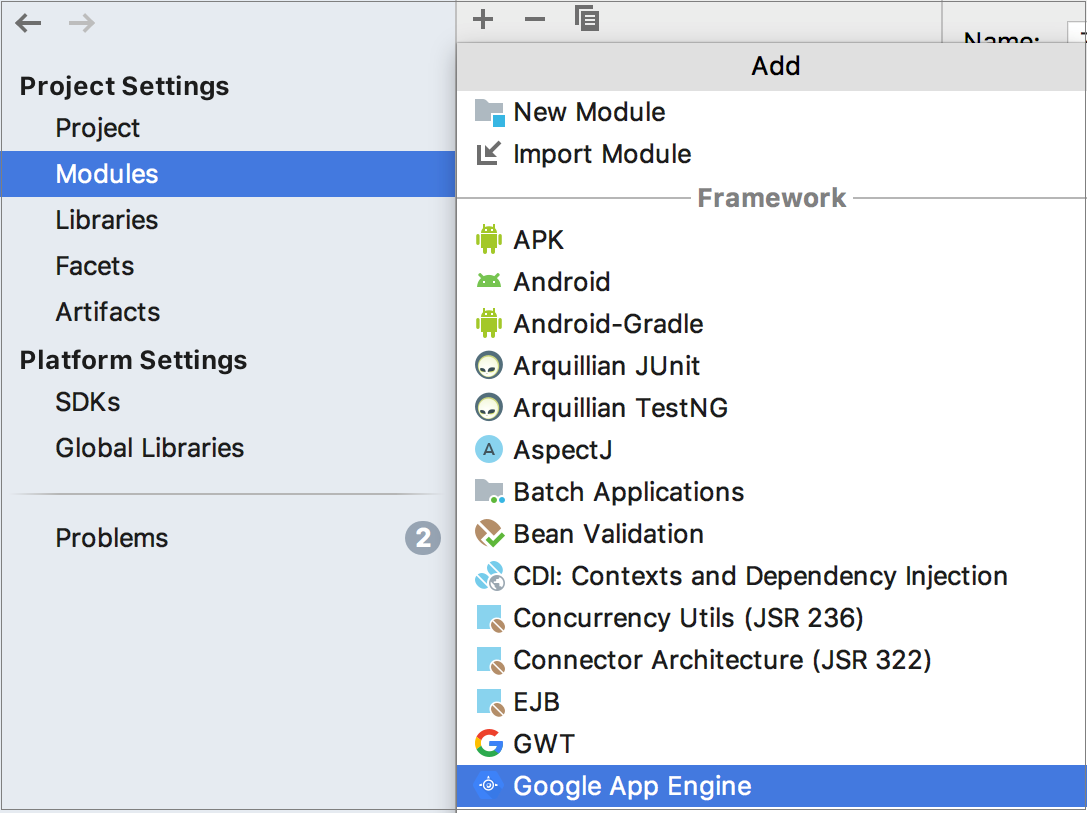Choose Google App Engine framework

[632, 786]
